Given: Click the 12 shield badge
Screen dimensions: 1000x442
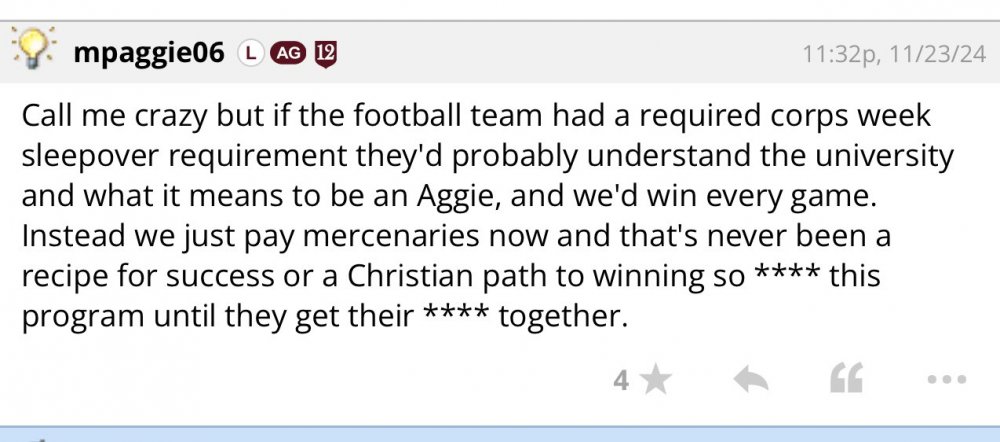Looking at the screenshot, I should click(x=324, y=53).
